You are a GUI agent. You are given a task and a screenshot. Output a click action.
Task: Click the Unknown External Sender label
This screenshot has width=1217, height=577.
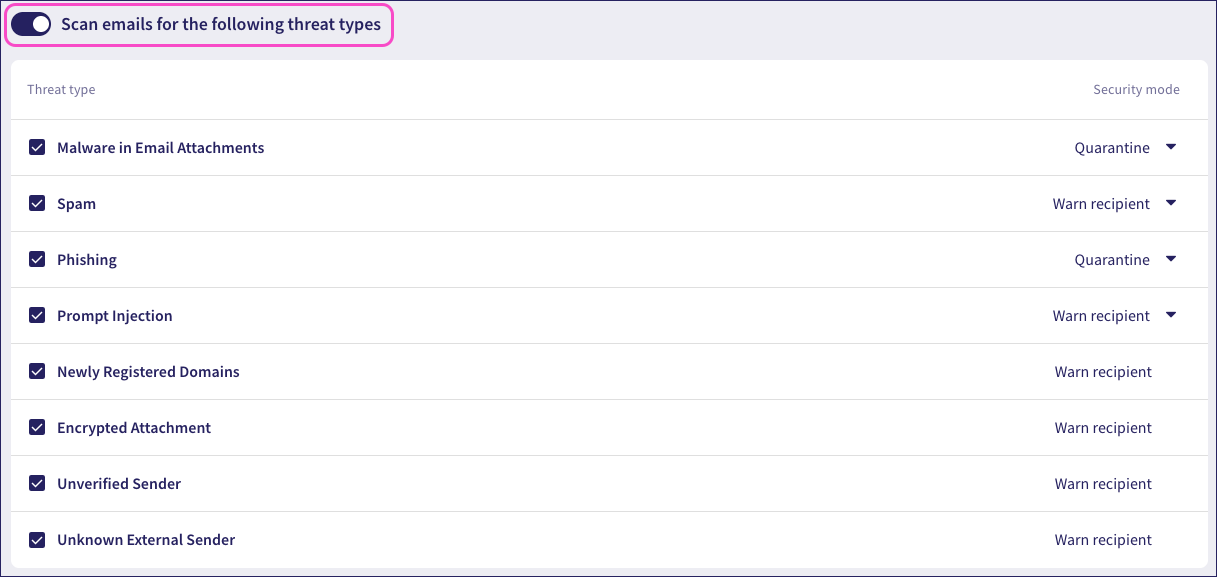click(146, 540)
